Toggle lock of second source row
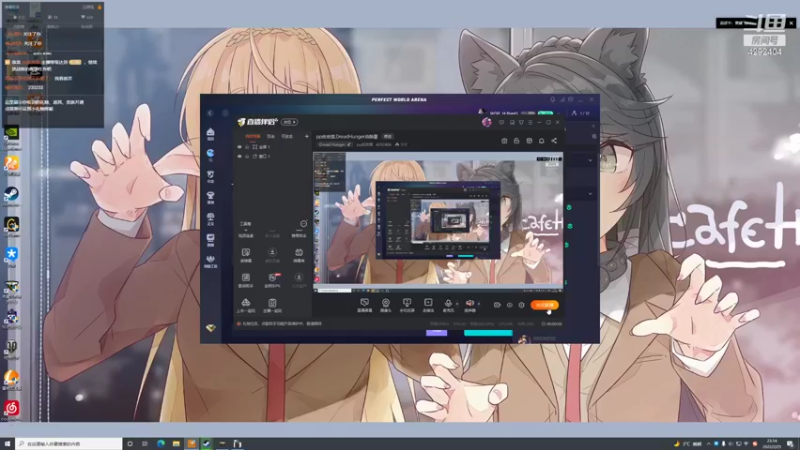This screenshot has width=800, height=450. point(247,156)
